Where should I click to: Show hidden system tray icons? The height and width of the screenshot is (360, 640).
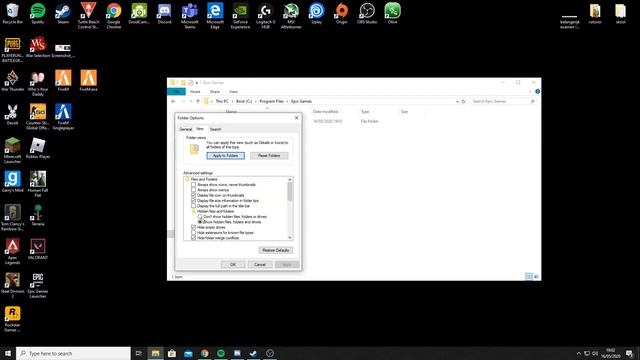[x=578, y=353]
